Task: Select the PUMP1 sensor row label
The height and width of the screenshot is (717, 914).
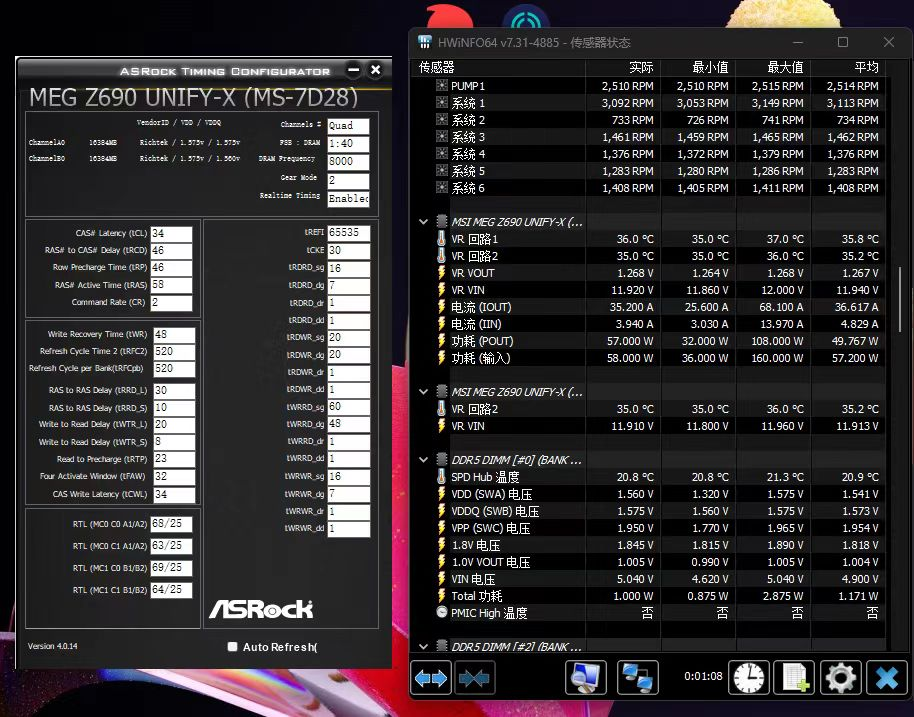Action: [x=468, y=86]
